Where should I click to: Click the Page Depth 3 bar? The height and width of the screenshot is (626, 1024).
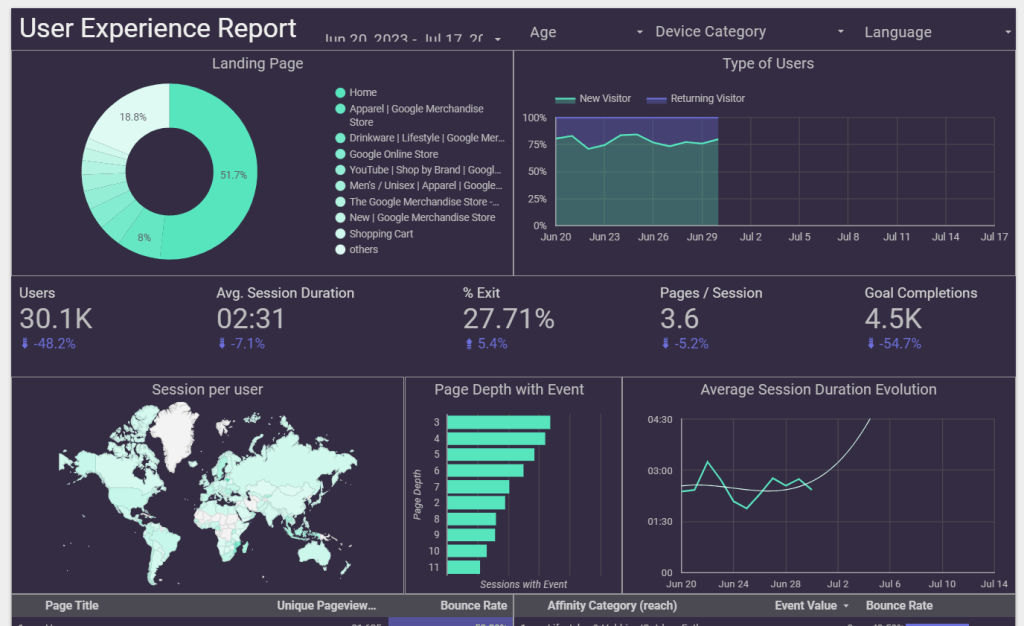point(498,422)
